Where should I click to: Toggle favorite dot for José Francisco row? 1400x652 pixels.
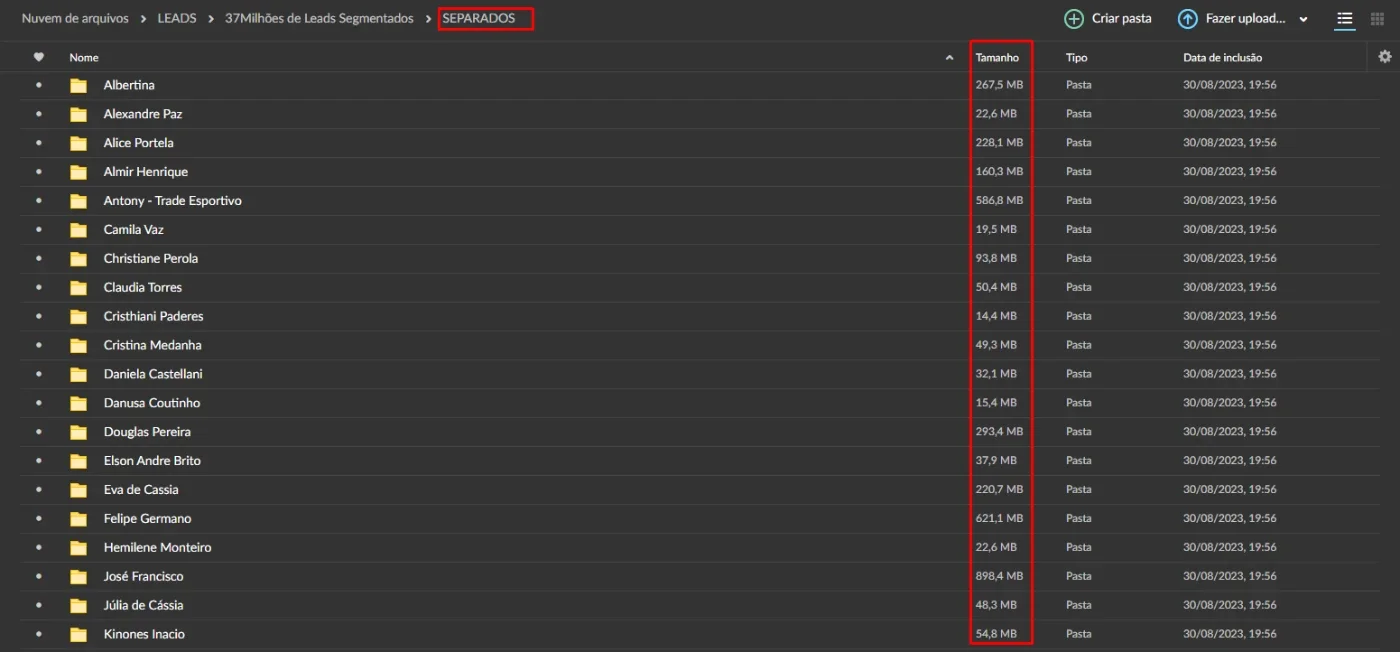[x=39, y=576]
